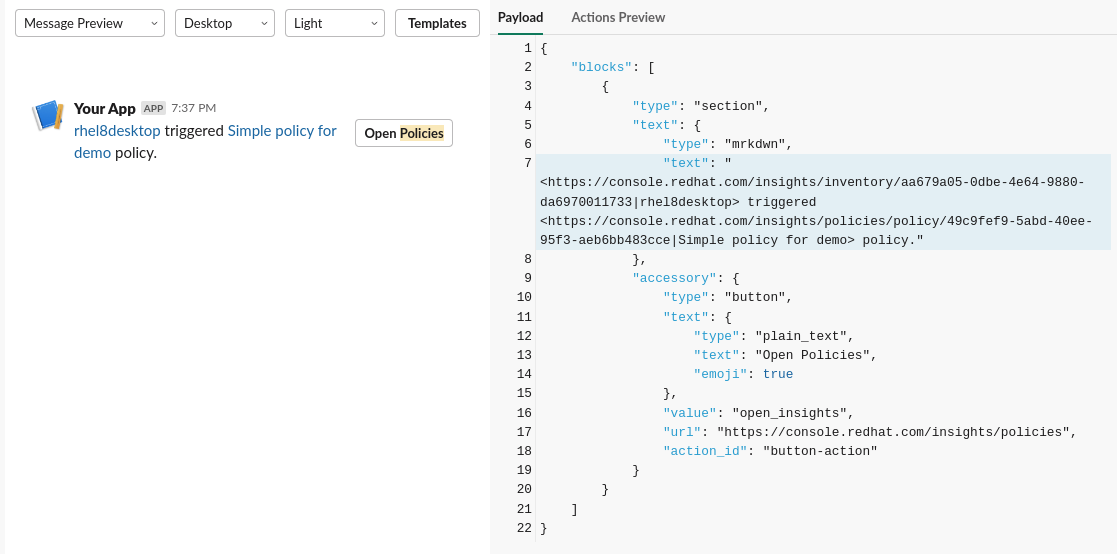1117x554 pixels.
Task: Click the Your App notebook avatar icon
Action: [x=48, y=116]
